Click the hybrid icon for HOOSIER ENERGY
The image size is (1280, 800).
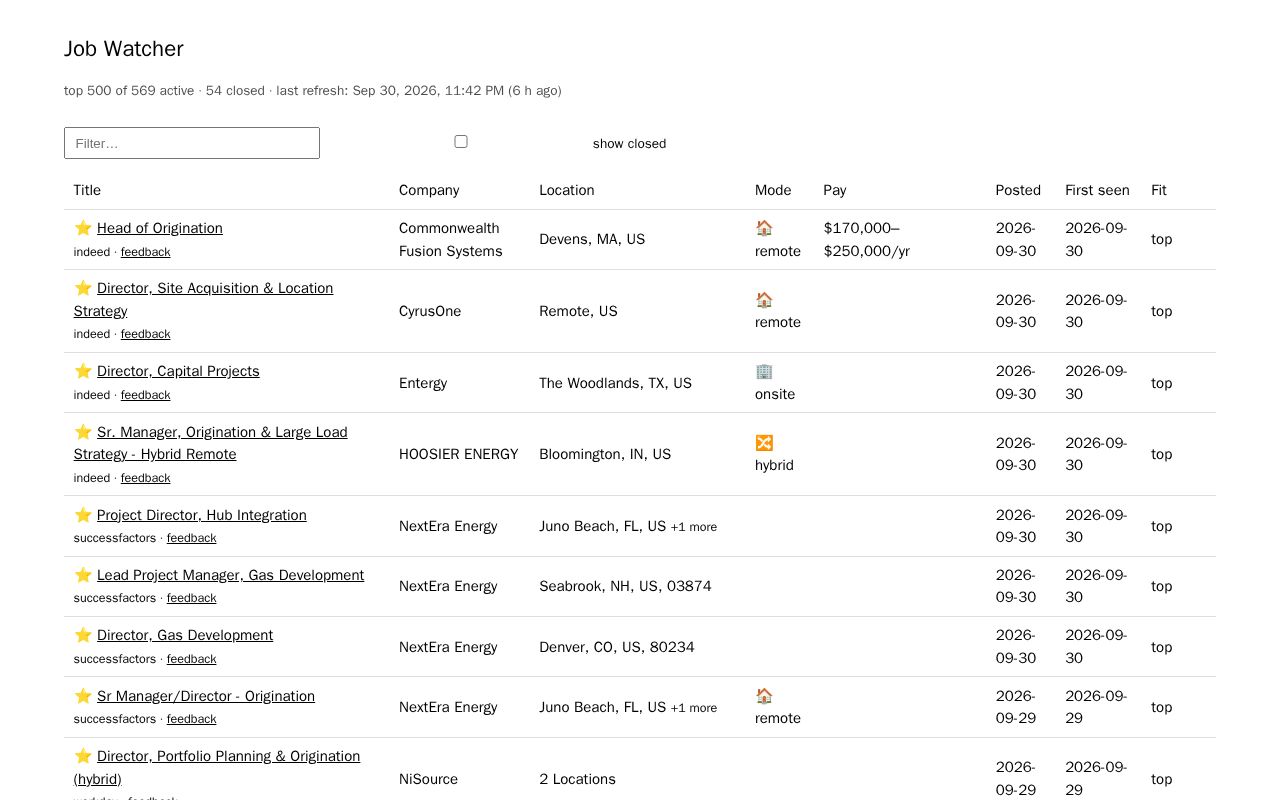tap(764, 443)
